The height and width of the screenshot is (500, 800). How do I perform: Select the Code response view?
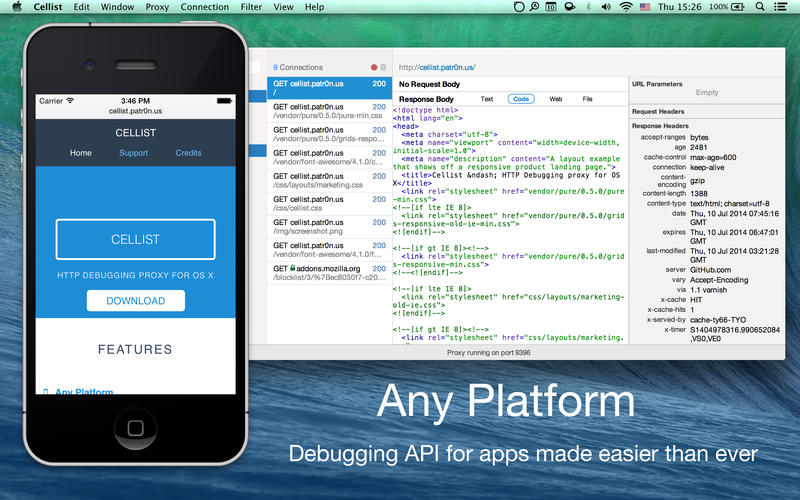click(x=520, y=99)
